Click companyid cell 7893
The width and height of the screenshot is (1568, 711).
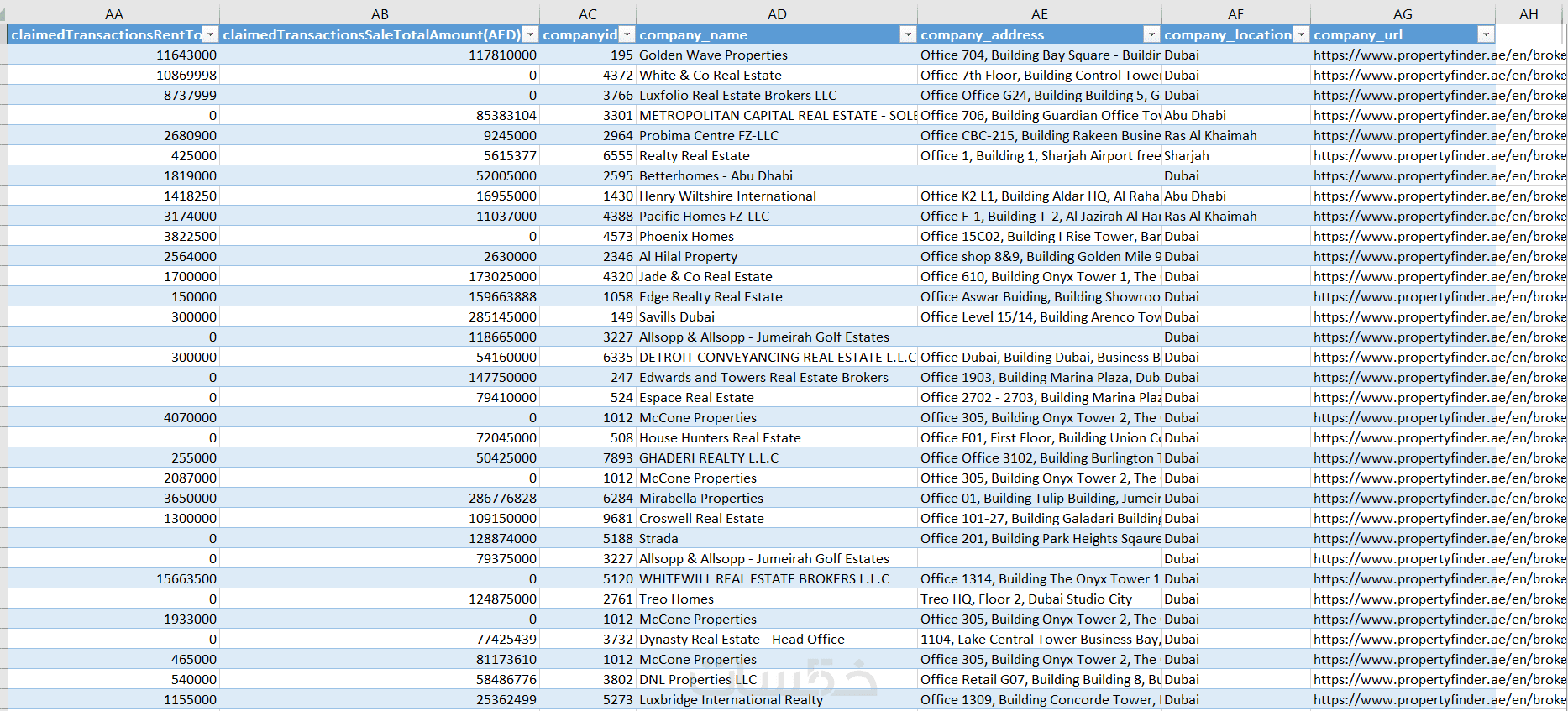pos(588,457)
